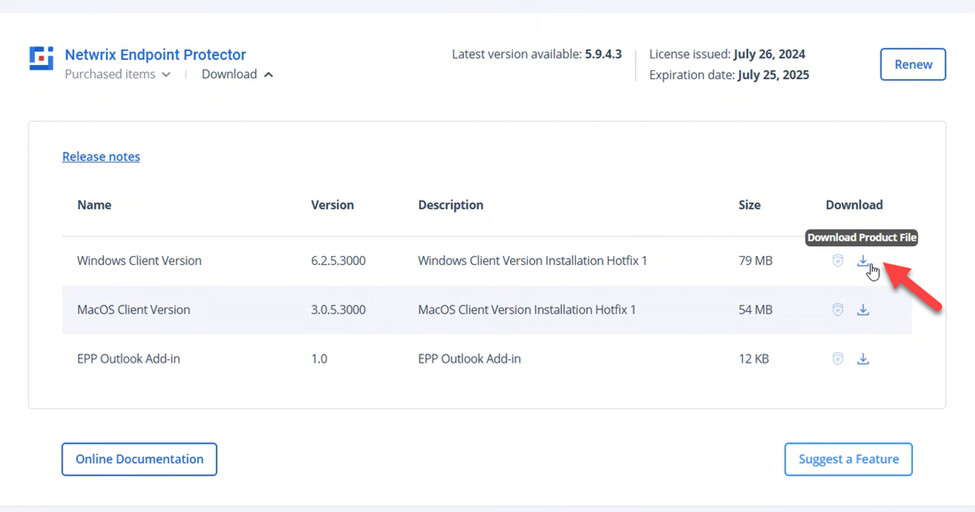Click the Netwrix Endpoint Protector logo icon
The height and width of the screenshot is (512, 975).
(x=41, y=58)
